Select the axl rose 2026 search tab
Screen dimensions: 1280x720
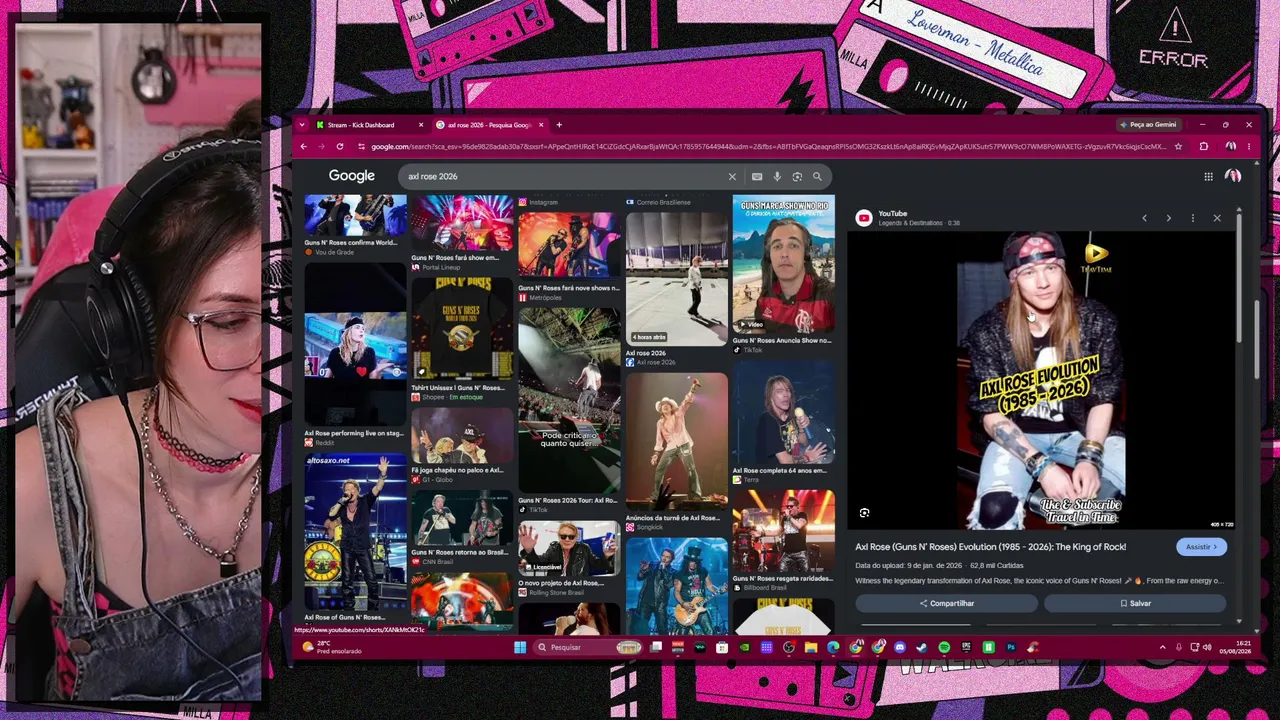click(490, 125)
